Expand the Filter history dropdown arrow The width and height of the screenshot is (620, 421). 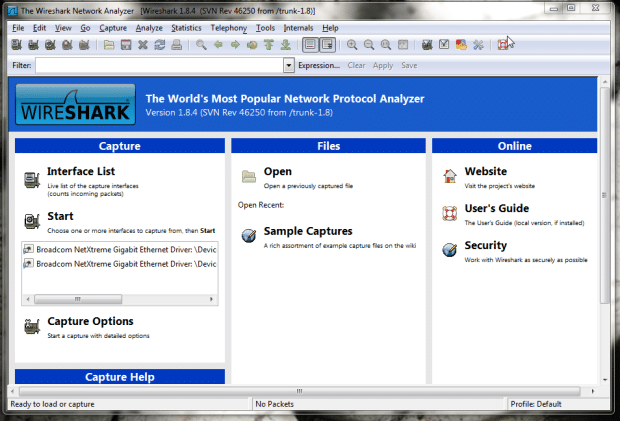(x=289, y=66)
